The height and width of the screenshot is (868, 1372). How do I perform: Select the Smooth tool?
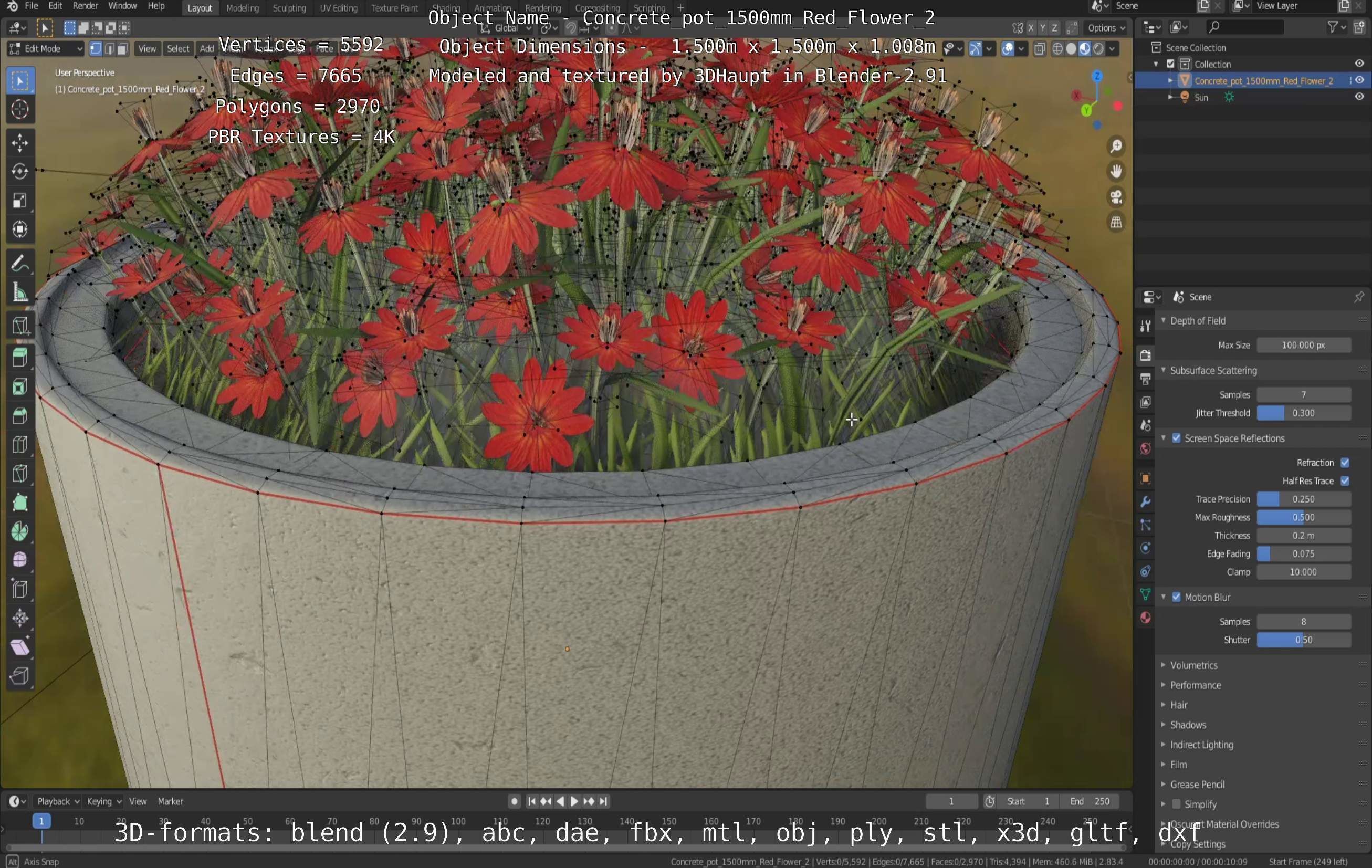point(20,560)
